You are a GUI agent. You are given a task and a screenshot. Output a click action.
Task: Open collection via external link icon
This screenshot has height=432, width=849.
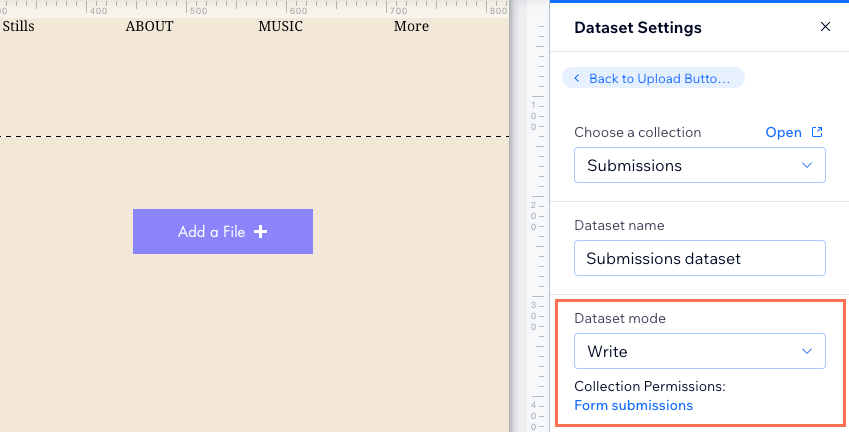click(817, 132)
